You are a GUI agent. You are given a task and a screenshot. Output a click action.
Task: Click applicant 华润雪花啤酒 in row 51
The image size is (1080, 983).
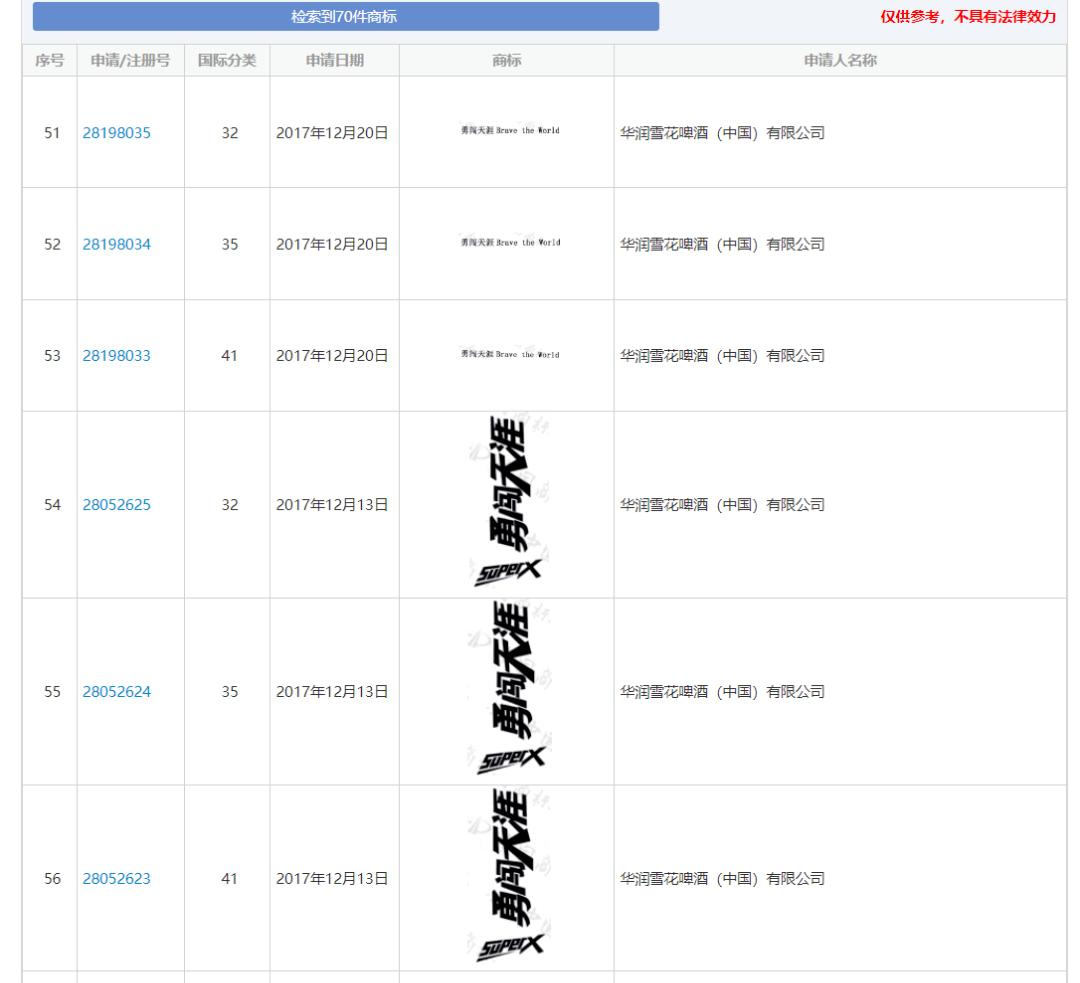pyautogui.click(x=723, y=133)
